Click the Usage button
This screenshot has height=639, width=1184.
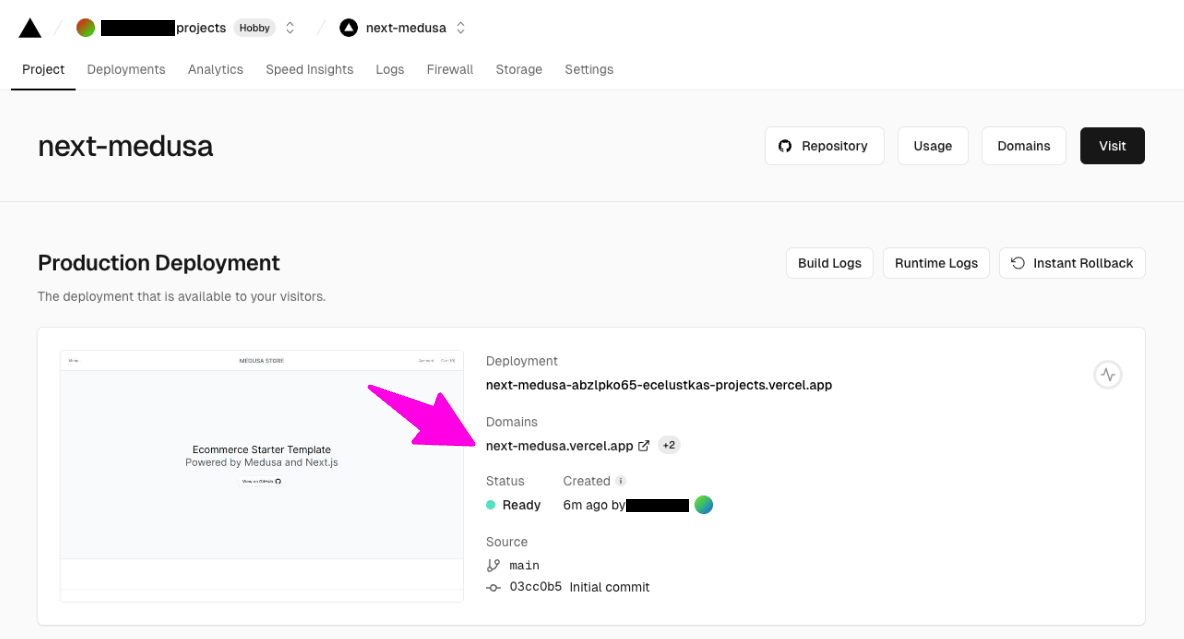pos(933,146)
